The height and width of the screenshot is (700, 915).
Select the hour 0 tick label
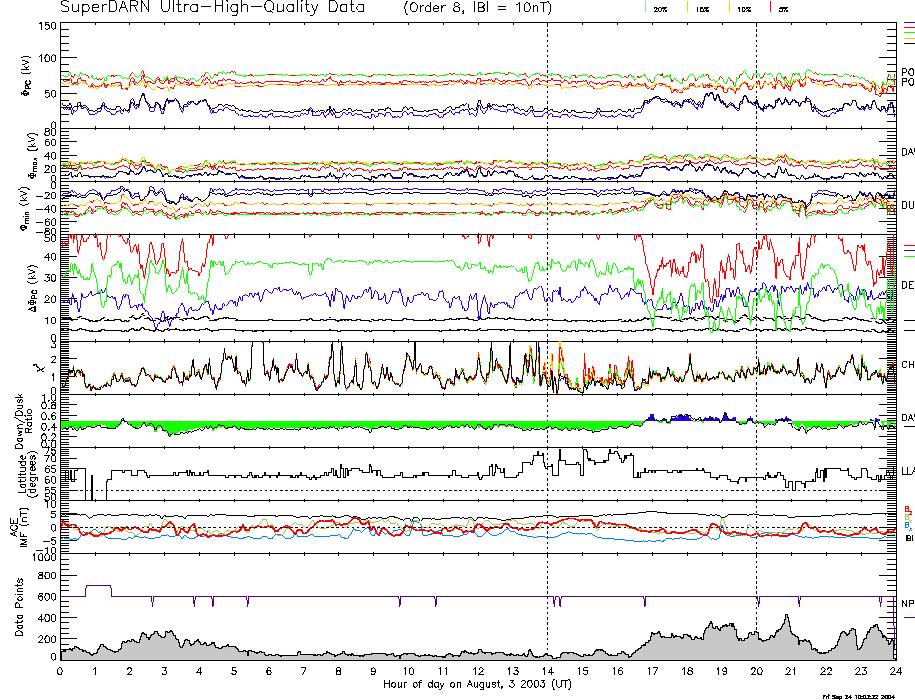[60, 672]
